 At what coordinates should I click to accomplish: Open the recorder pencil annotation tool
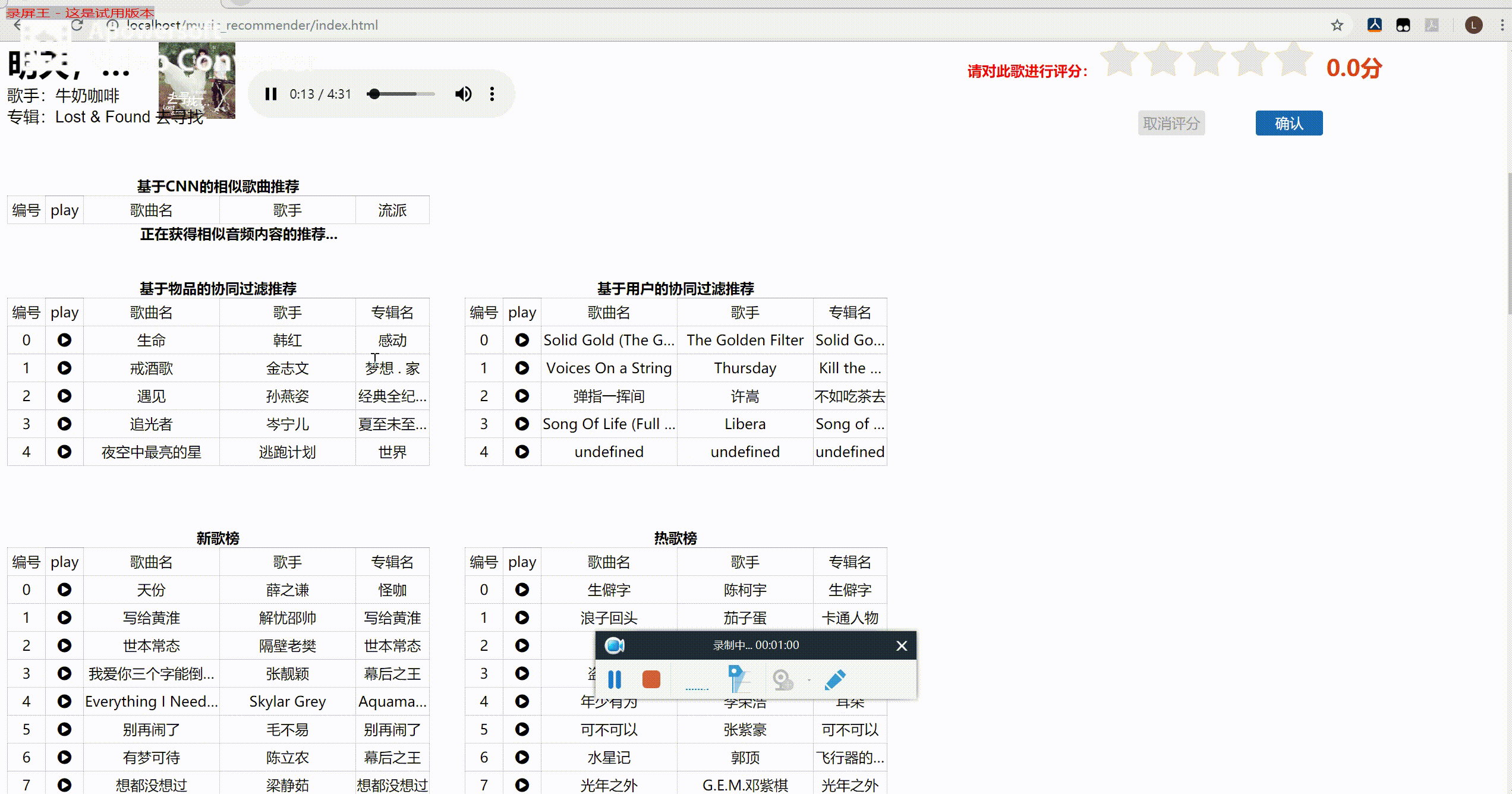pos(835,679)
